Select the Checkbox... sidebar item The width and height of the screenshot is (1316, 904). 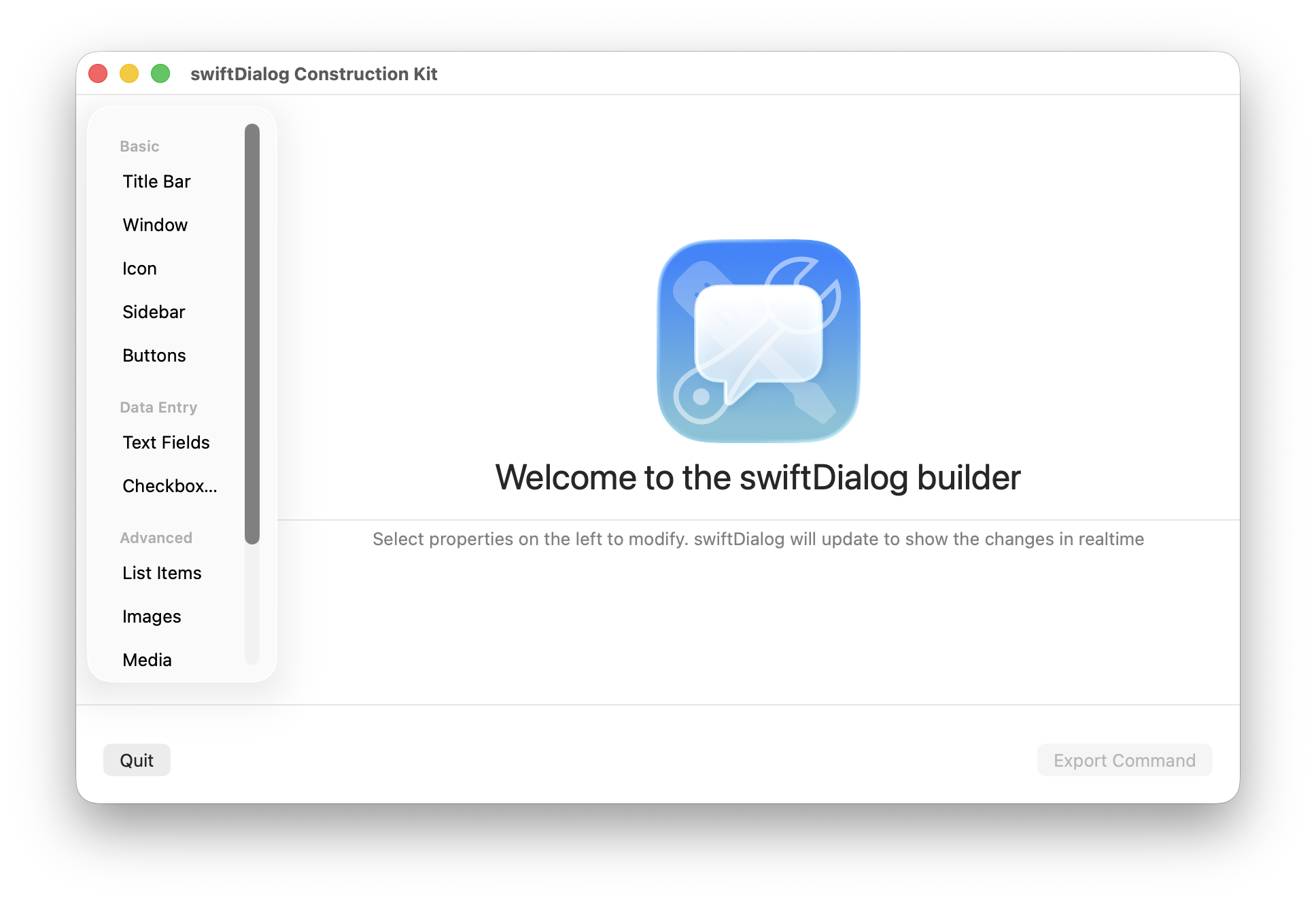169,486
